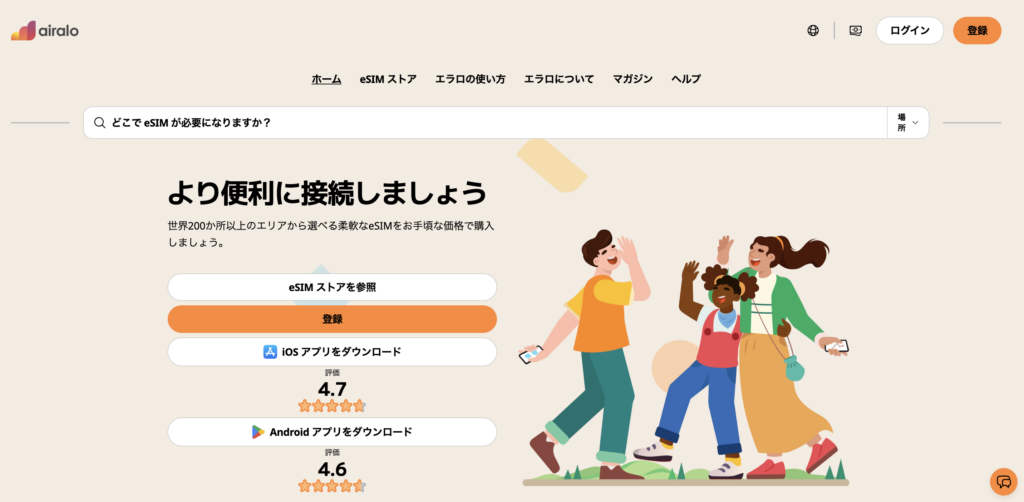Click the Airalo logo
This screenshot has height=502, width=1024.
tap(44, 31)
